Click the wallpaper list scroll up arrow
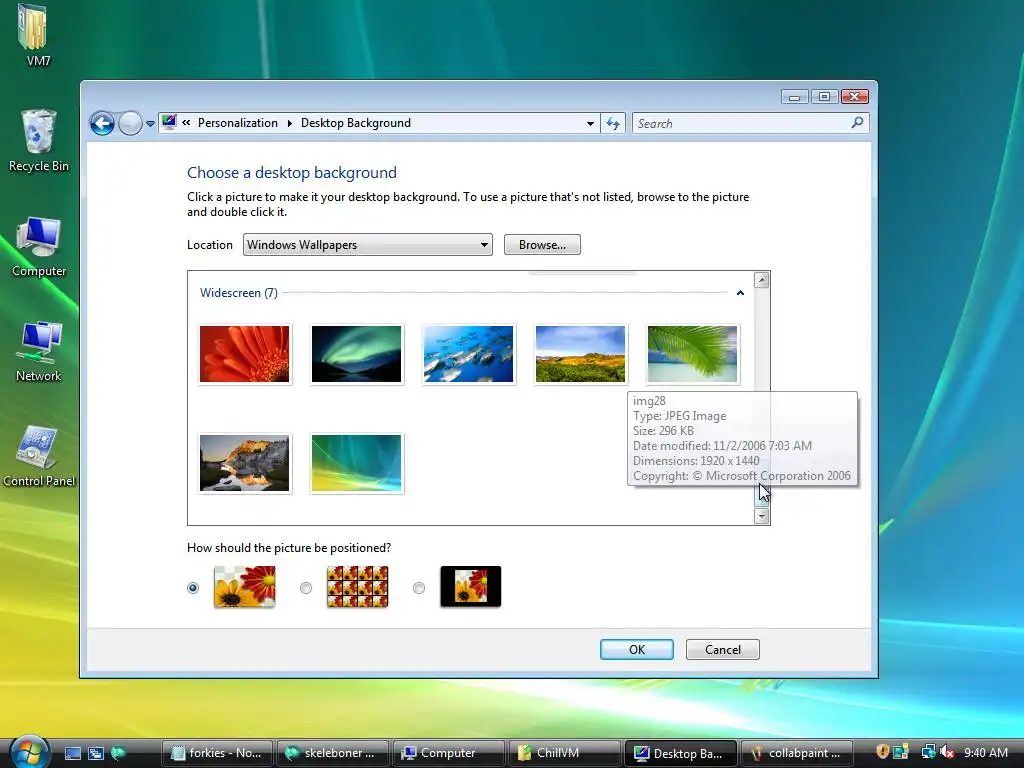Screen dimensions: 1024x768 click(x=761, y=280)
